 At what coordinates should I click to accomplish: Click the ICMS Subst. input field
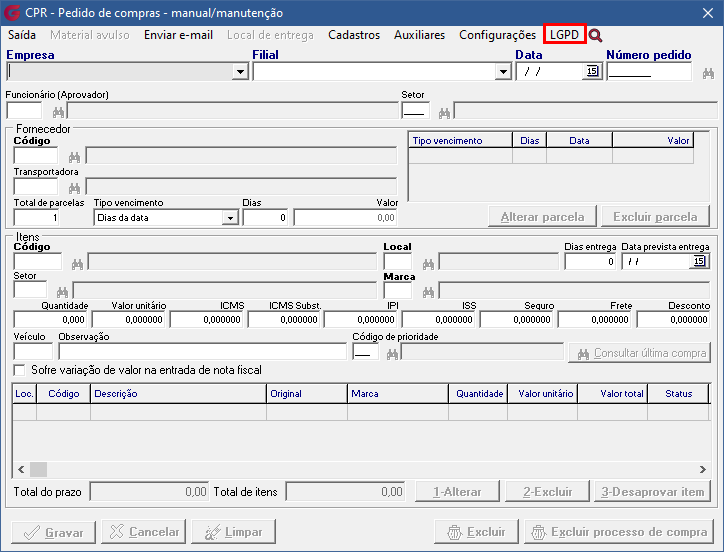pyautogui.click(x=284, y=319)
